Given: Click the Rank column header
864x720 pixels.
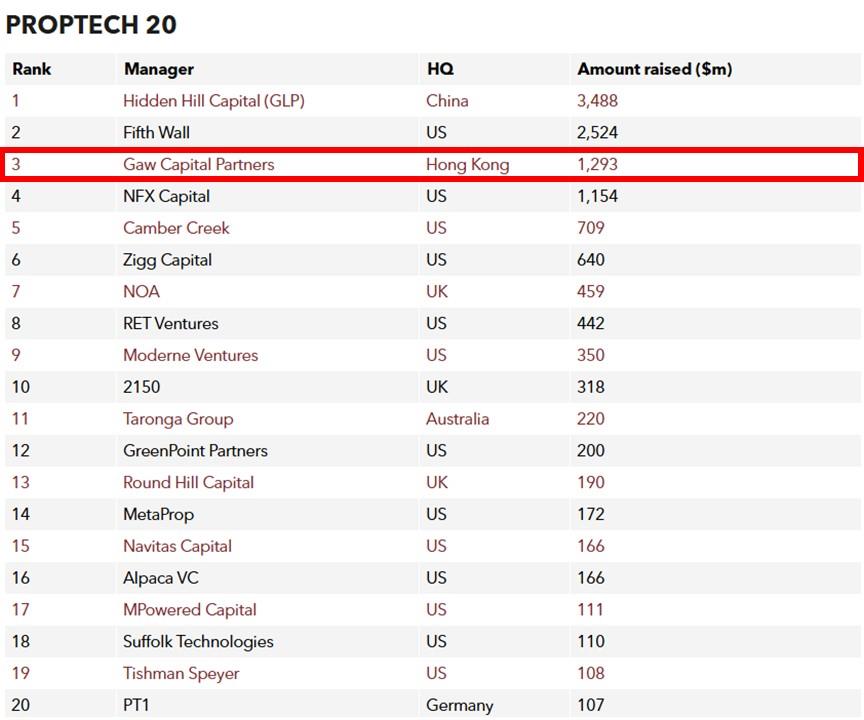Looking at the screenshot, I should click(x=32, y=69).
